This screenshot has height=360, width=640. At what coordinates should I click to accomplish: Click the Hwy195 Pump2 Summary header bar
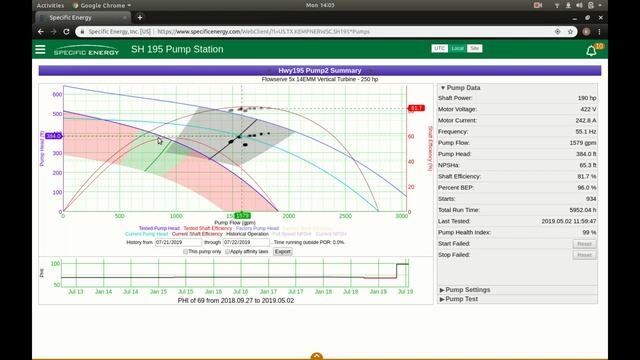(320, 71)
